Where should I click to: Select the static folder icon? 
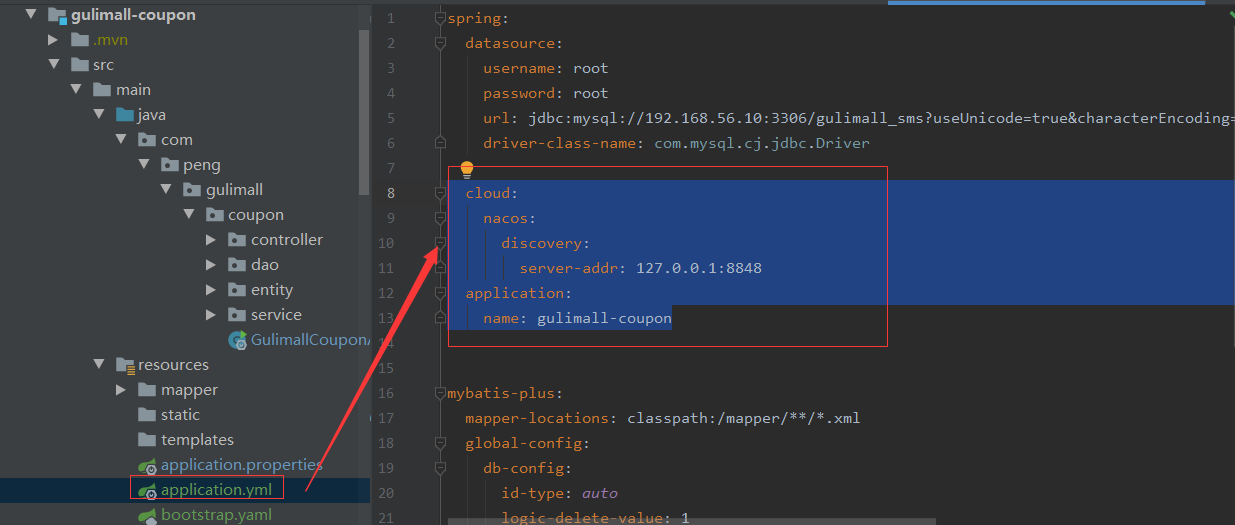(x=146, y=415)
